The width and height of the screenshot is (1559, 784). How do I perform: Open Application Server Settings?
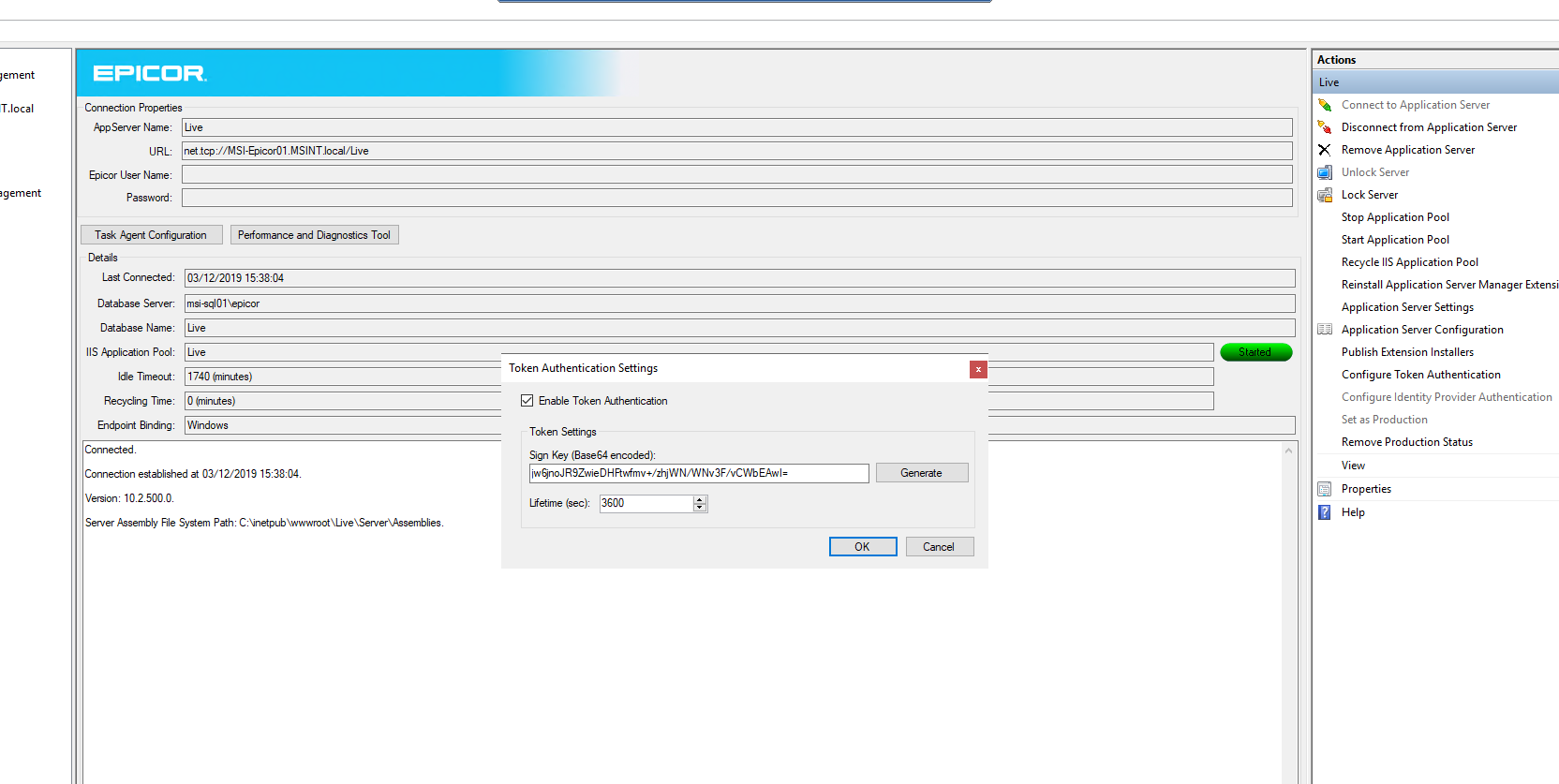pyautogui.click(x=1407, y=307)
